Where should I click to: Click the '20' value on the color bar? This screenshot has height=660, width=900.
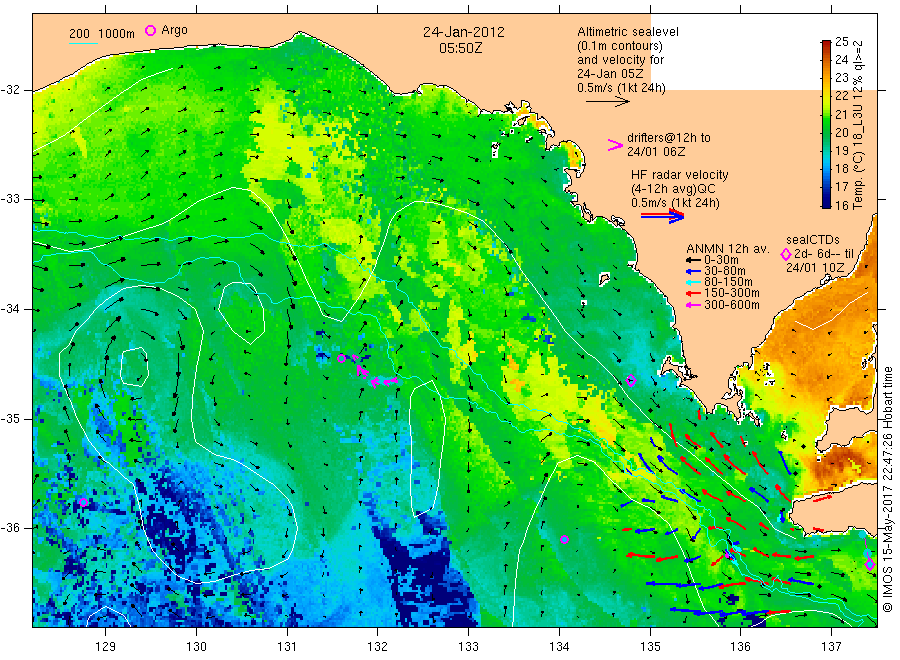(841, 132)
